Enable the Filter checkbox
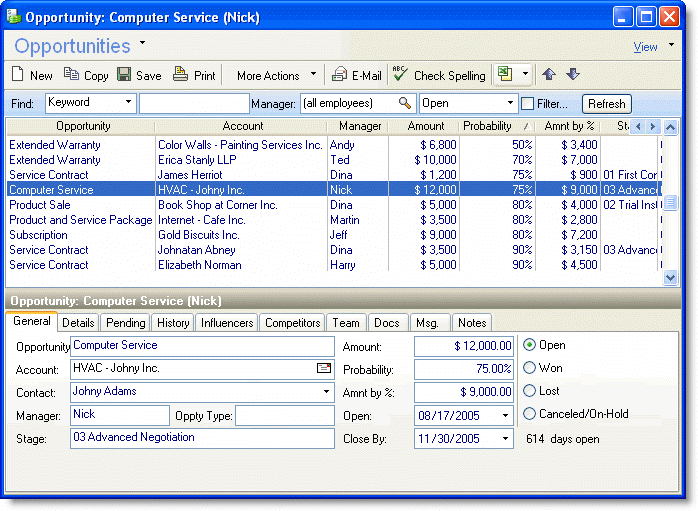 click(x=527, y=103)
